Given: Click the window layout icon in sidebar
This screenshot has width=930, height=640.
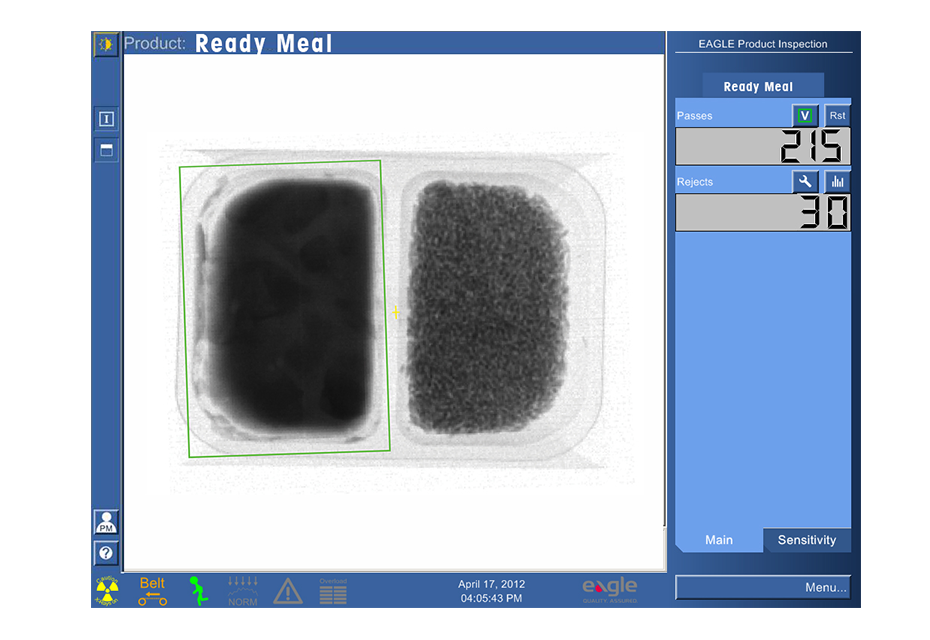Looking at the screenshot, I should 106,150.
